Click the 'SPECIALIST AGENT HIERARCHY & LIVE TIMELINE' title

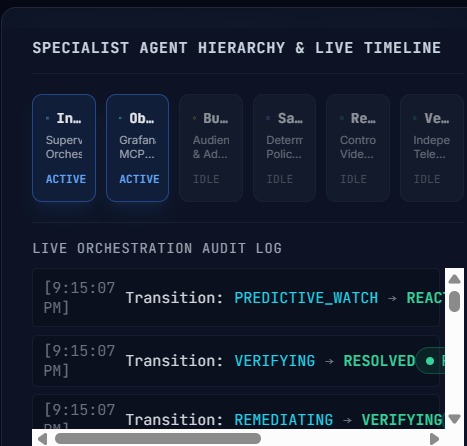click(237, 48)
